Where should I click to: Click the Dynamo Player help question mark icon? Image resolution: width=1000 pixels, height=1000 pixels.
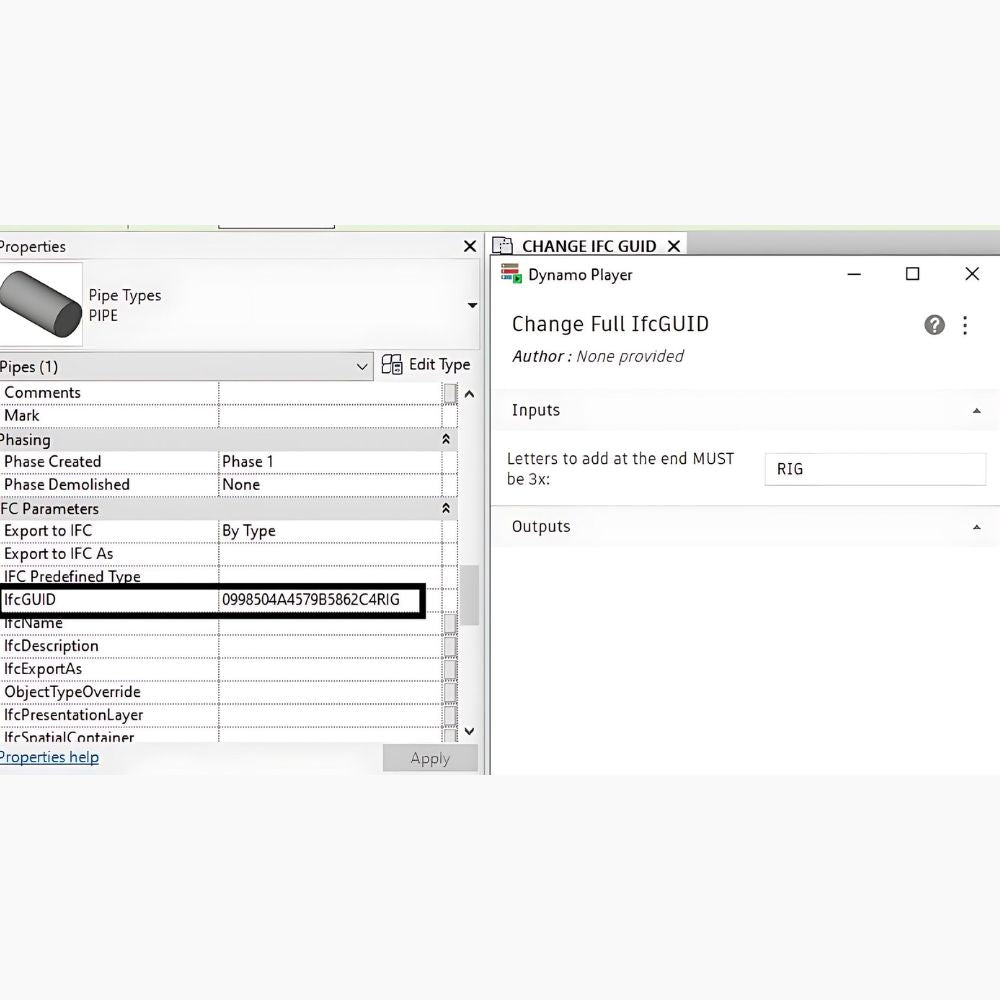[x=934, y=325]
